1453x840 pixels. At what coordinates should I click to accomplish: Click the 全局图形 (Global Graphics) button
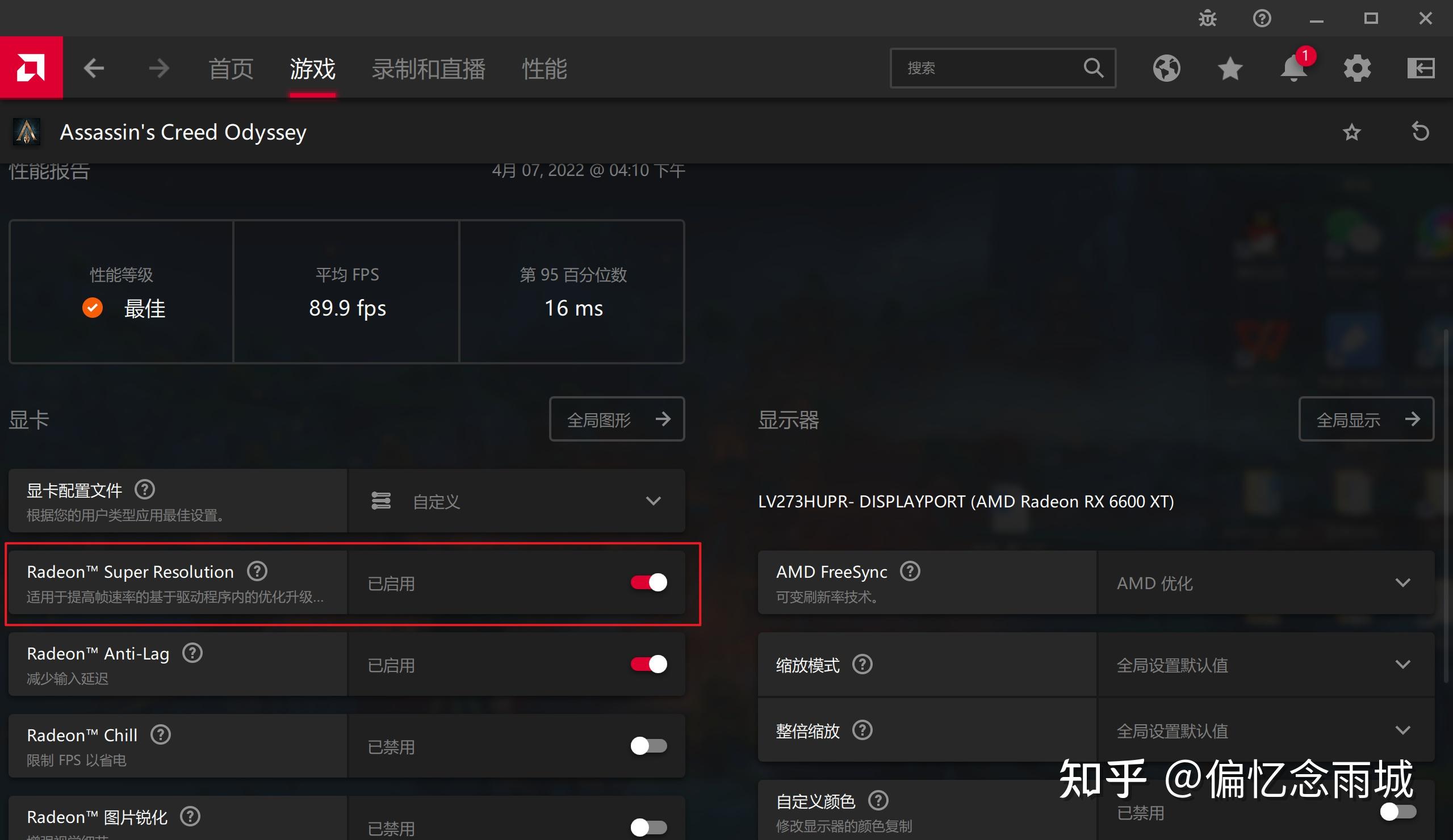point(615,419)
